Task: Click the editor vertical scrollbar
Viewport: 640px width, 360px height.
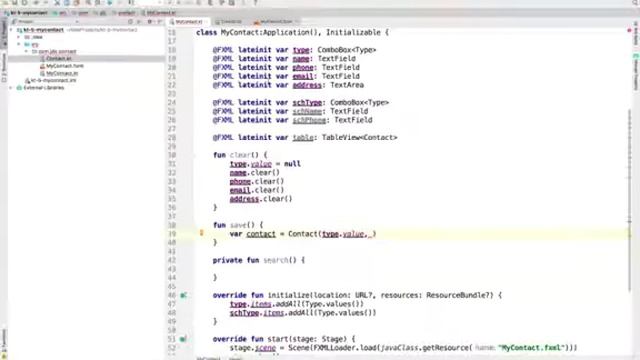Action: (630, 200)
